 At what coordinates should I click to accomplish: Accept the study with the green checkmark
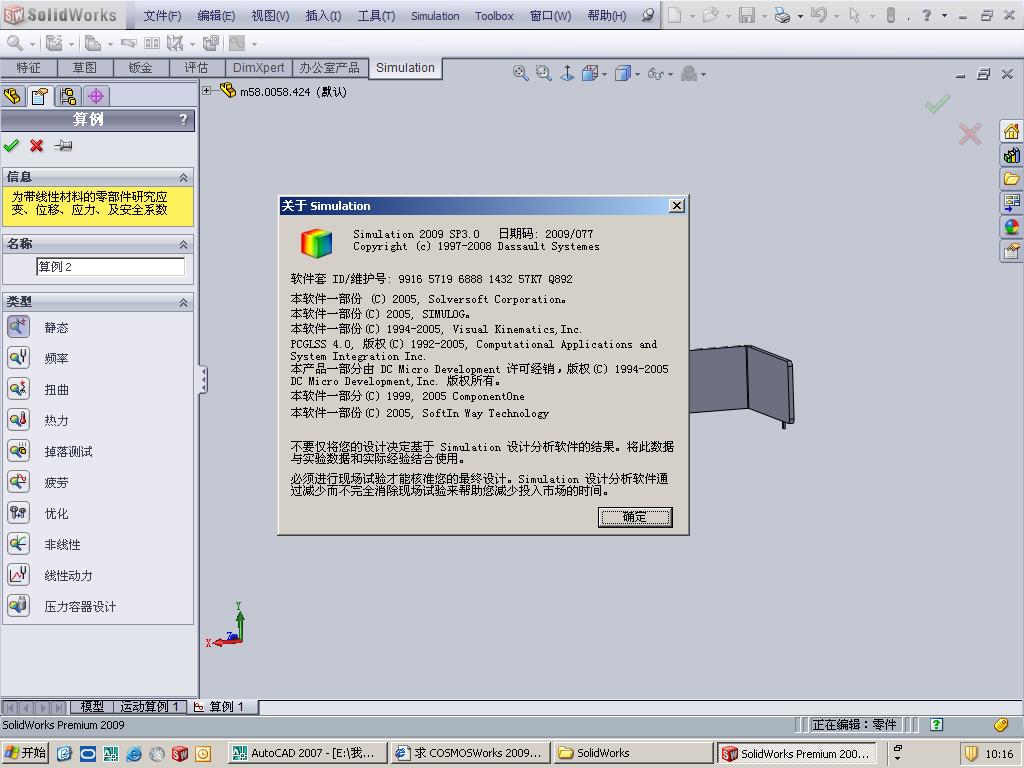tap(11, 146)
